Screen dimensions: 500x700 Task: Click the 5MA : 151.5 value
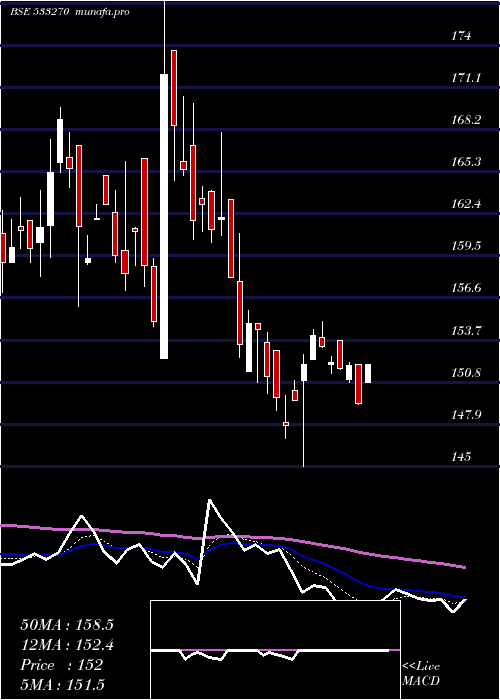pyautogui.click(x=63, y=685)
